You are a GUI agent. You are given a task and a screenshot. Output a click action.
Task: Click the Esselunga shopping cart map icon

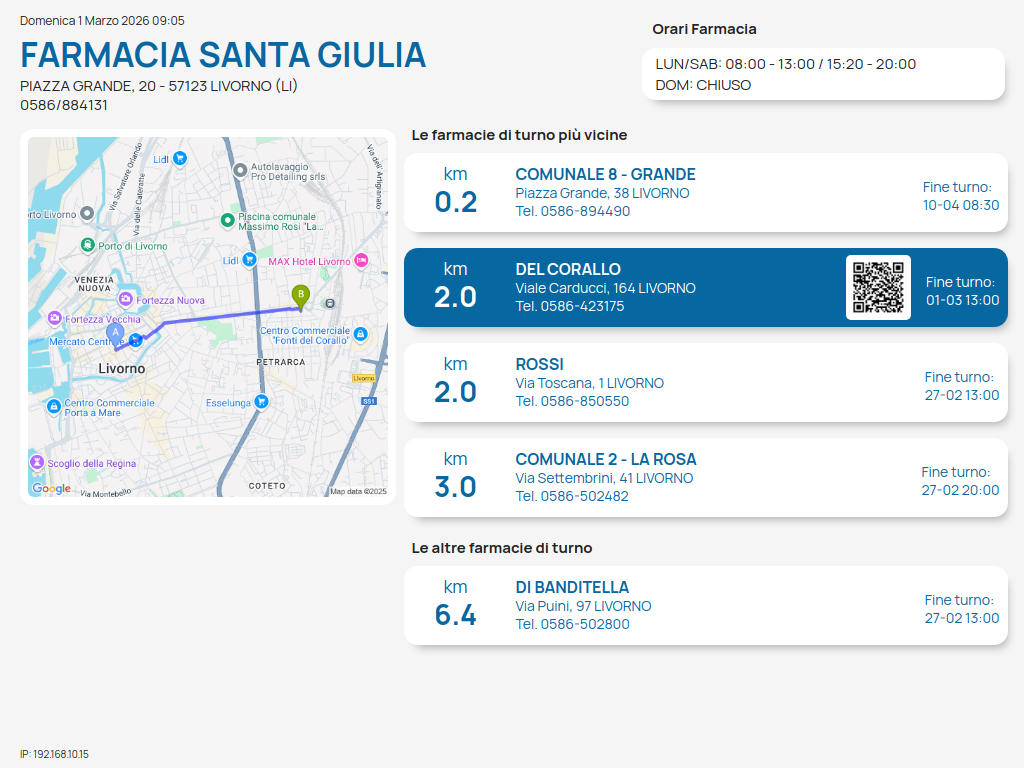(x=261, y=402)
